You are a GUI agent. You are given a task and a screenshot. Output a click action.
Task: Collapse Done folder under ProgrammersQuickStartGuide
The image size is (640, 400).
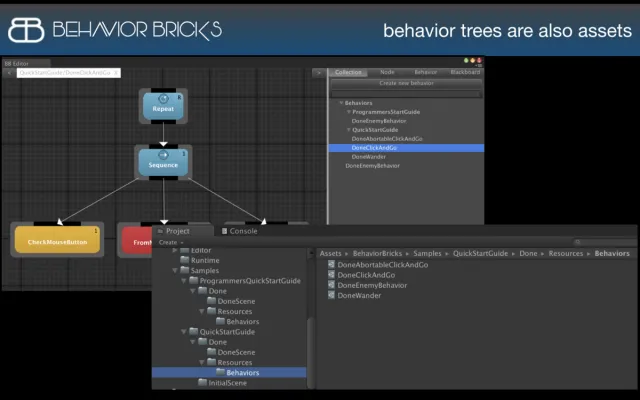tap(193, 291)
